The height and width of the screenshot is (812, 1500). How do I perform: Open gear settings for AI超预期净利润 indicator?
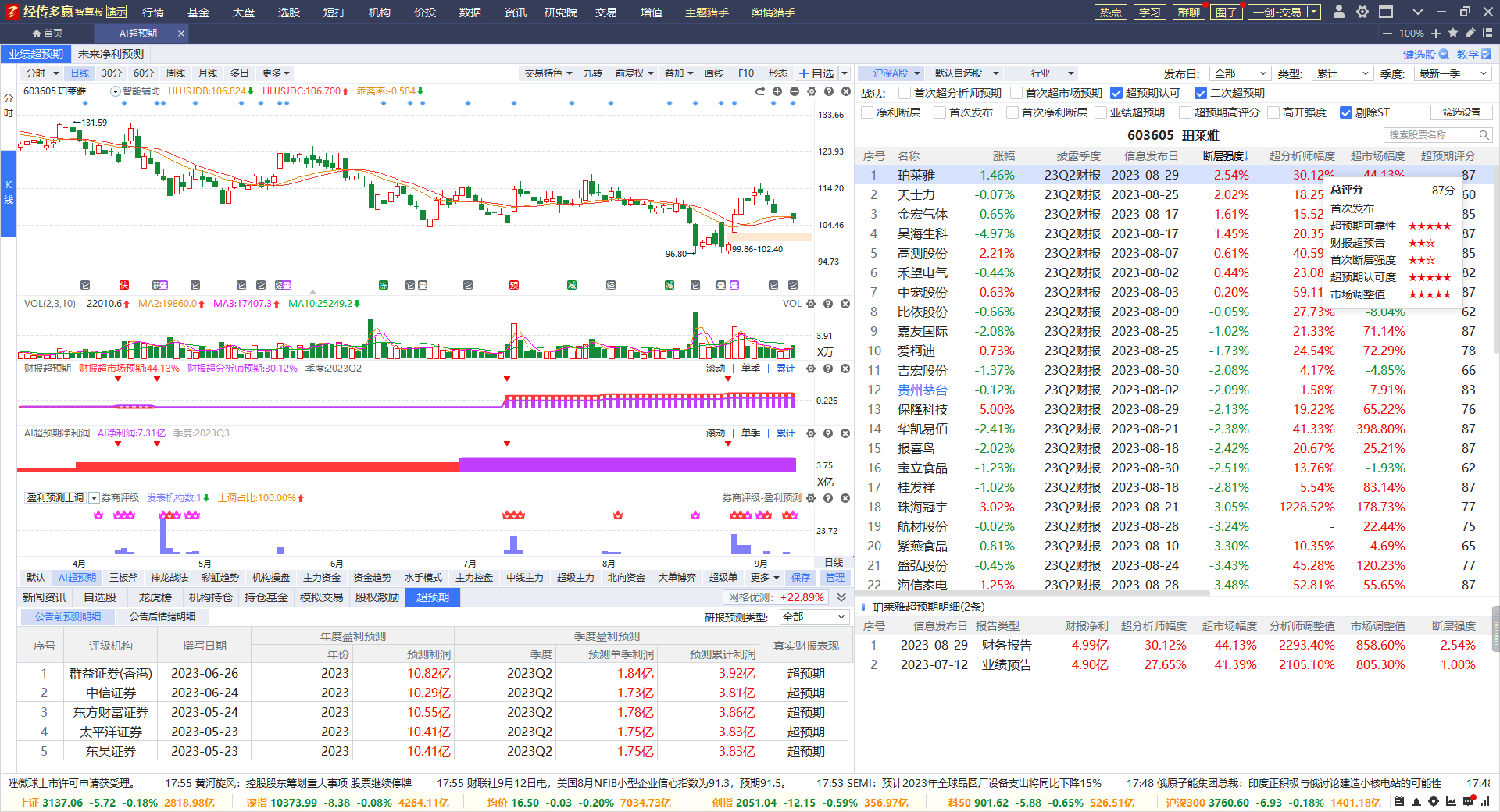811,433
